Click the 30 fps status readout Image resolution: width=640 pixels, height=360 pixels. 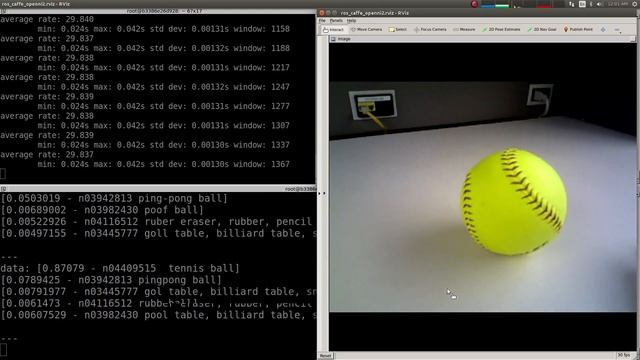tap(623, 356)
